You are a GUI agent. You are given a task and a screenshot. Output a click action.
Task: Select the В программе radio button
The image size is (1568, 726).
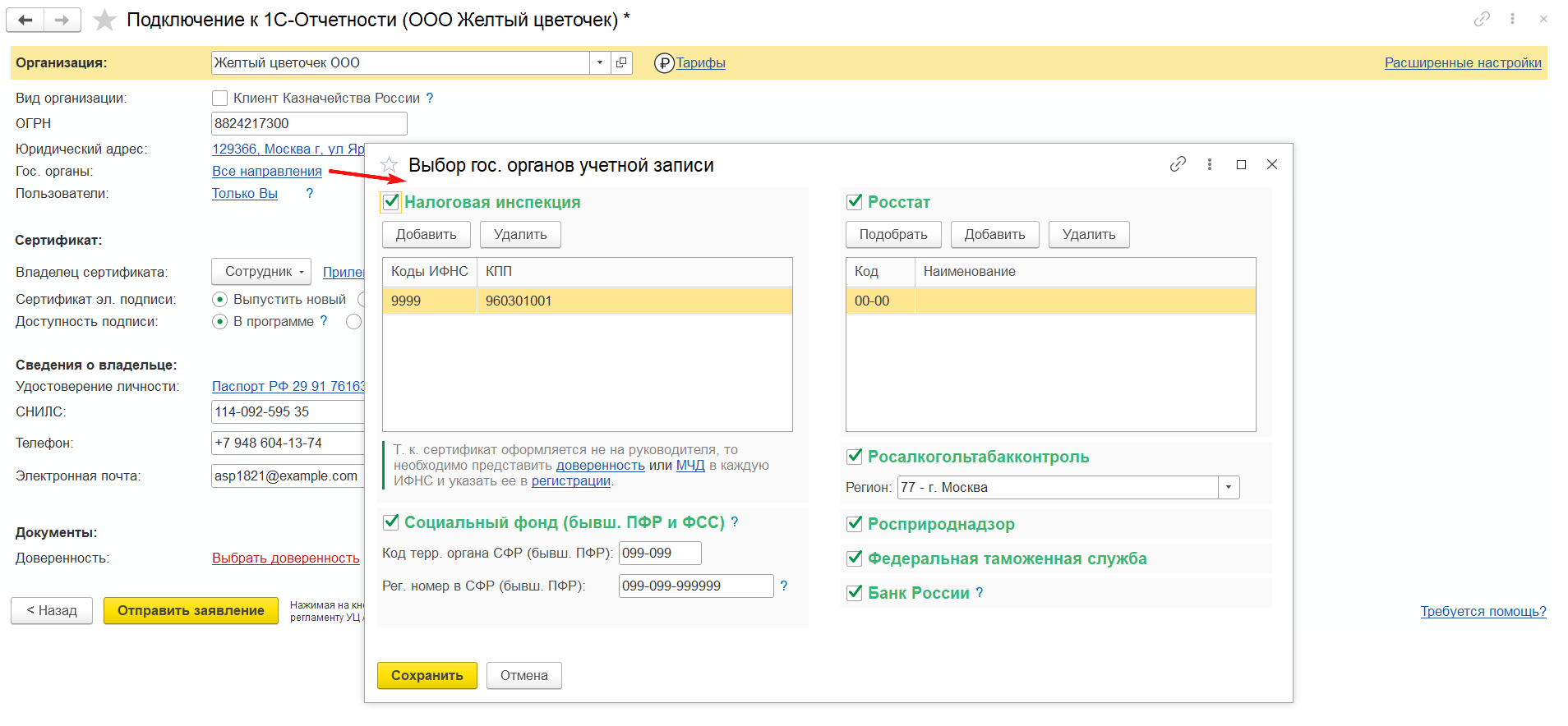tap(220, 321)
